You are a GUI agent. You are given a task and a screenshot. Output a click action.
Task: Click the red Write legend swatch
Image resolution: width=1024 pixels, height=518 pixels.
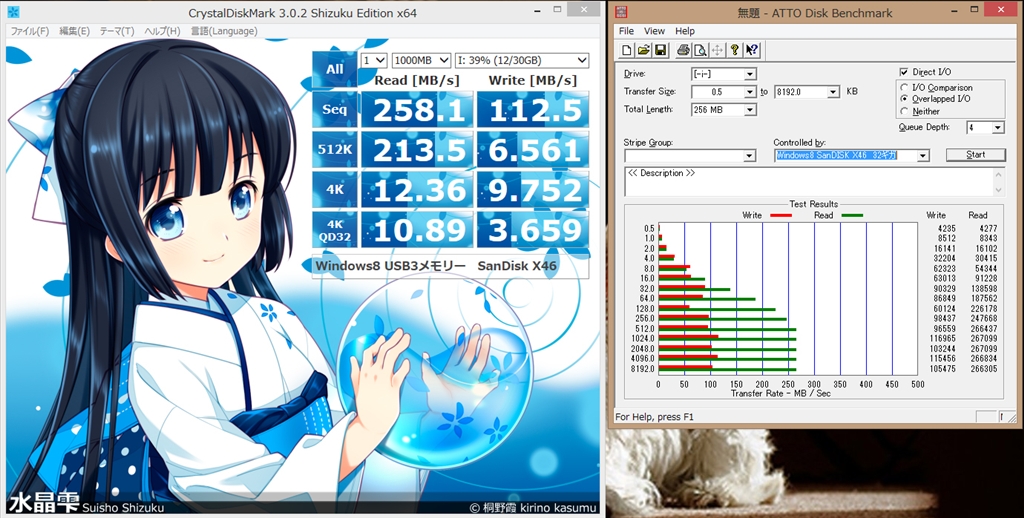[781, 215]
